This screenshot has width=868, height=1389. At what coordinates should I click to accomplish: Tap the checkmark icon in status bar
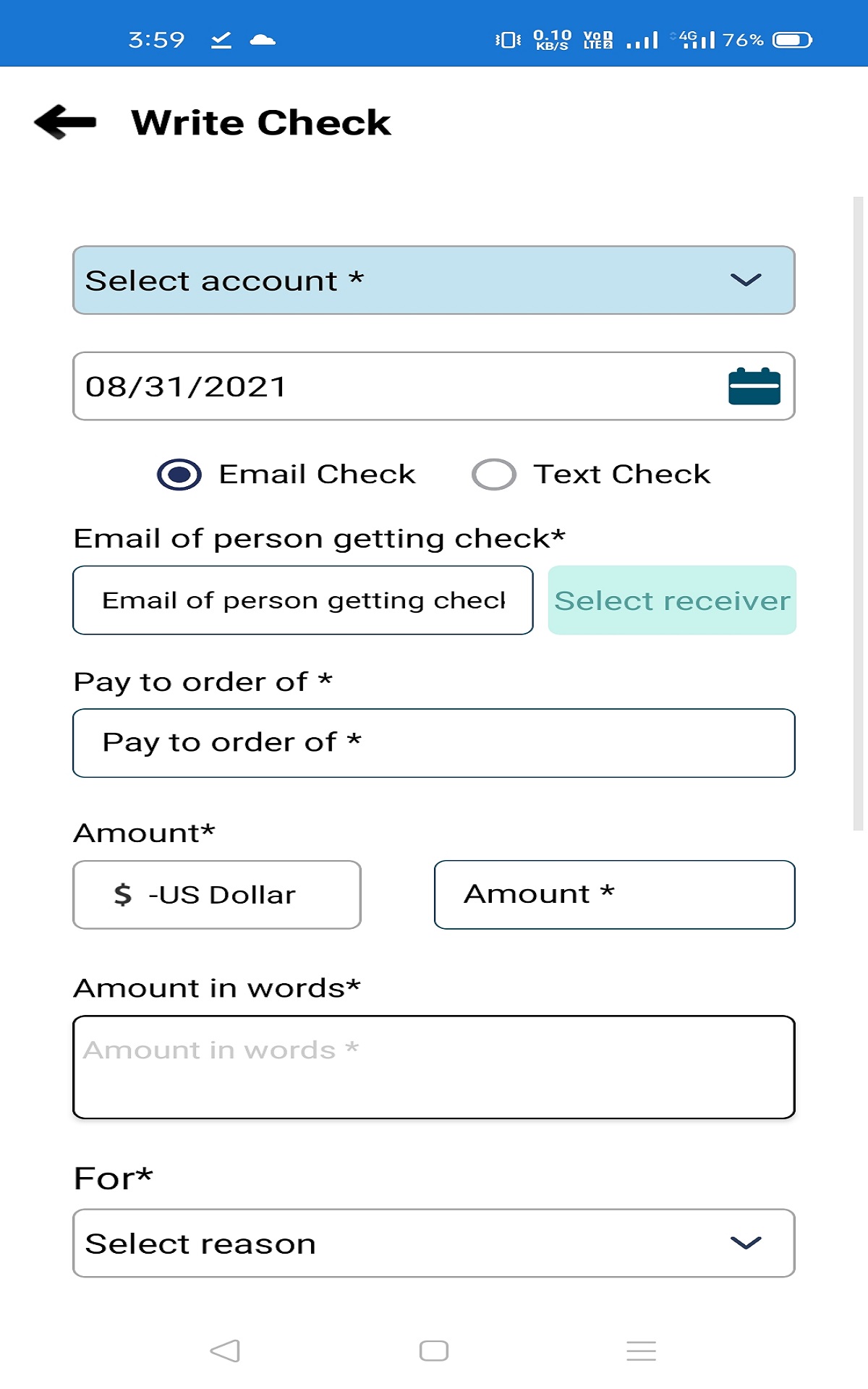[x=221, y=40]
